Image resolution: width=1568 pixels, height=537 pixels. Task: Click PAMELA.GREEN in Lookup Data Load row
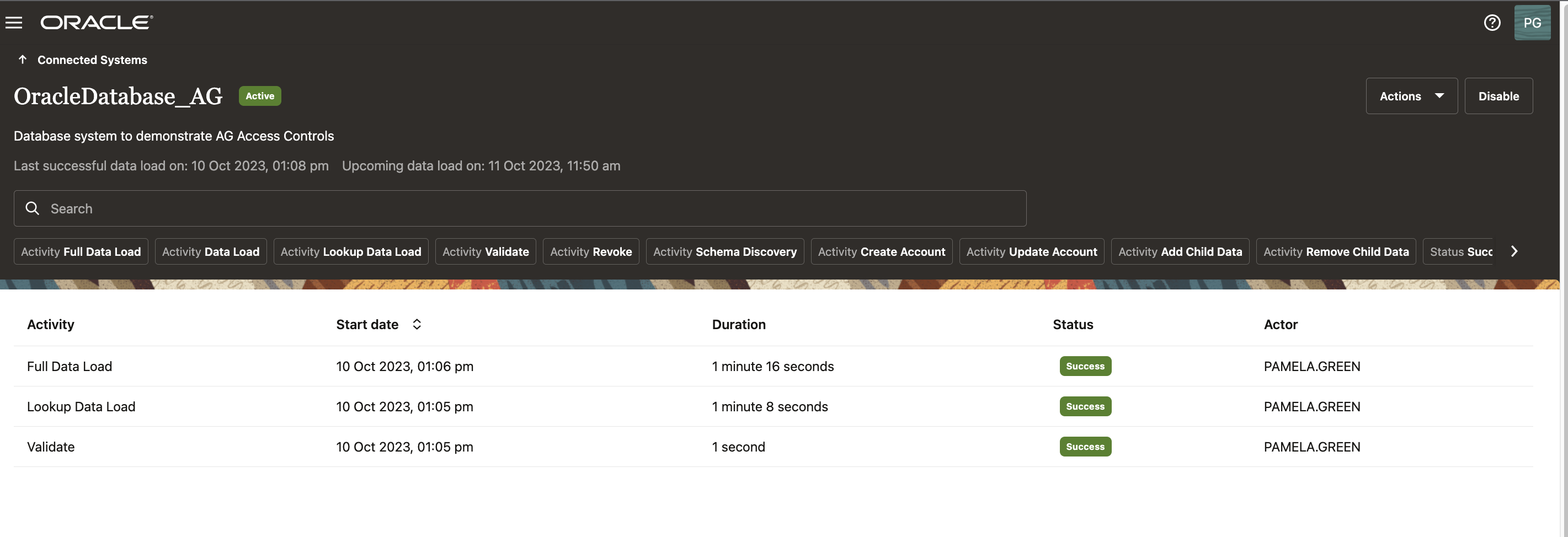pos(1312,406)
